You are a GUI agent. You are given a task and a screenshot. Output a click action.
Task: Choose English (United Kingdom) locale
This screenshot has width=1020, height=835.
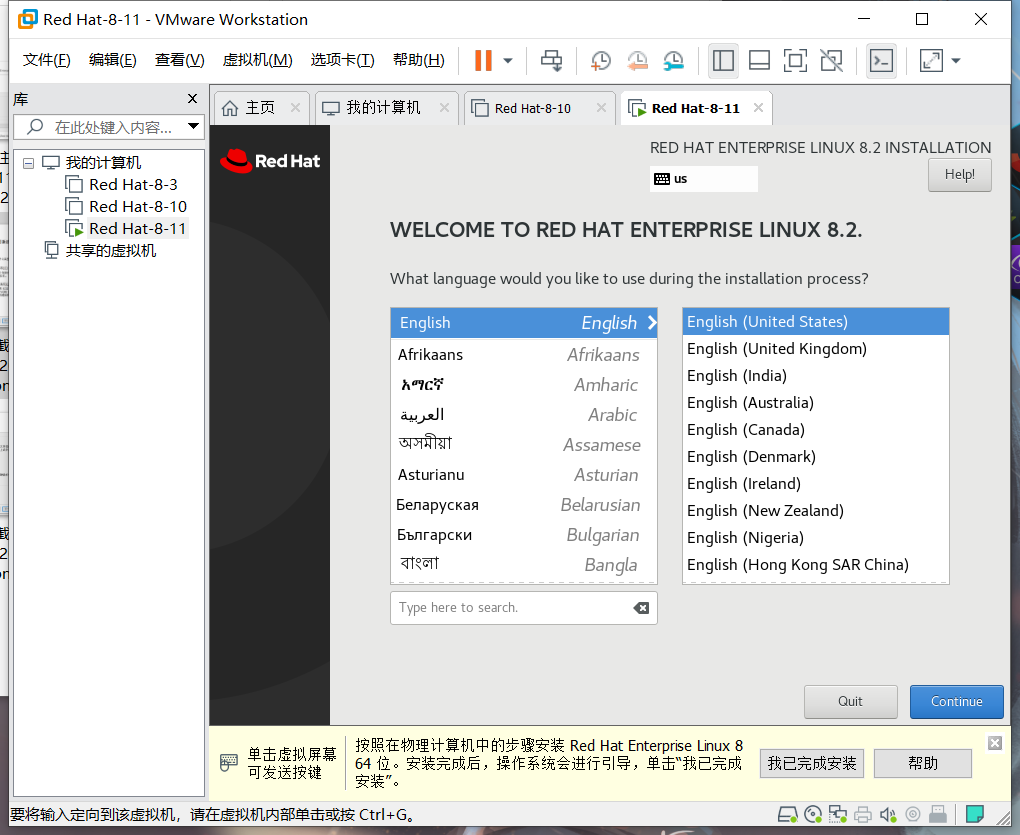816,349
